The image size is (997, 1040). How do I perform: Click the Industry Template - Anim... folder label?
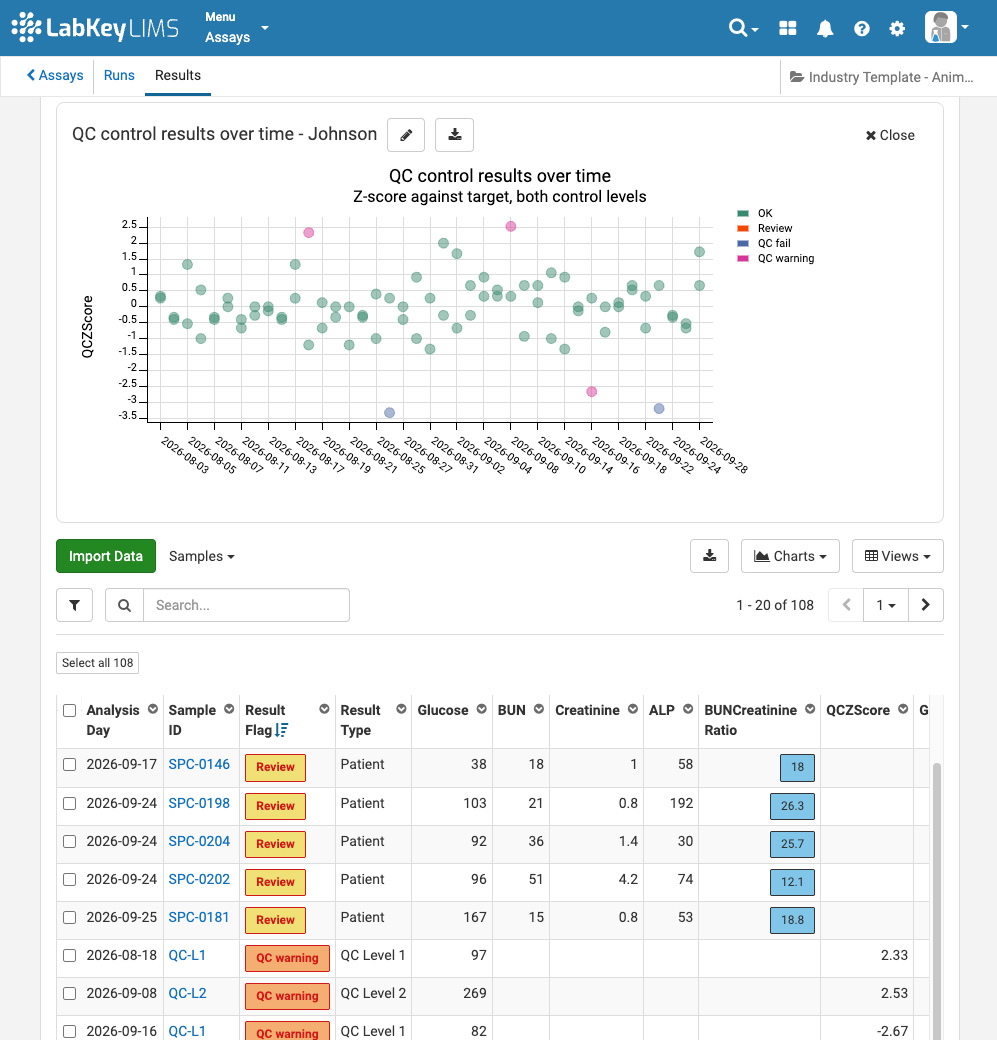pyautogui.click(x=891, y=77)
